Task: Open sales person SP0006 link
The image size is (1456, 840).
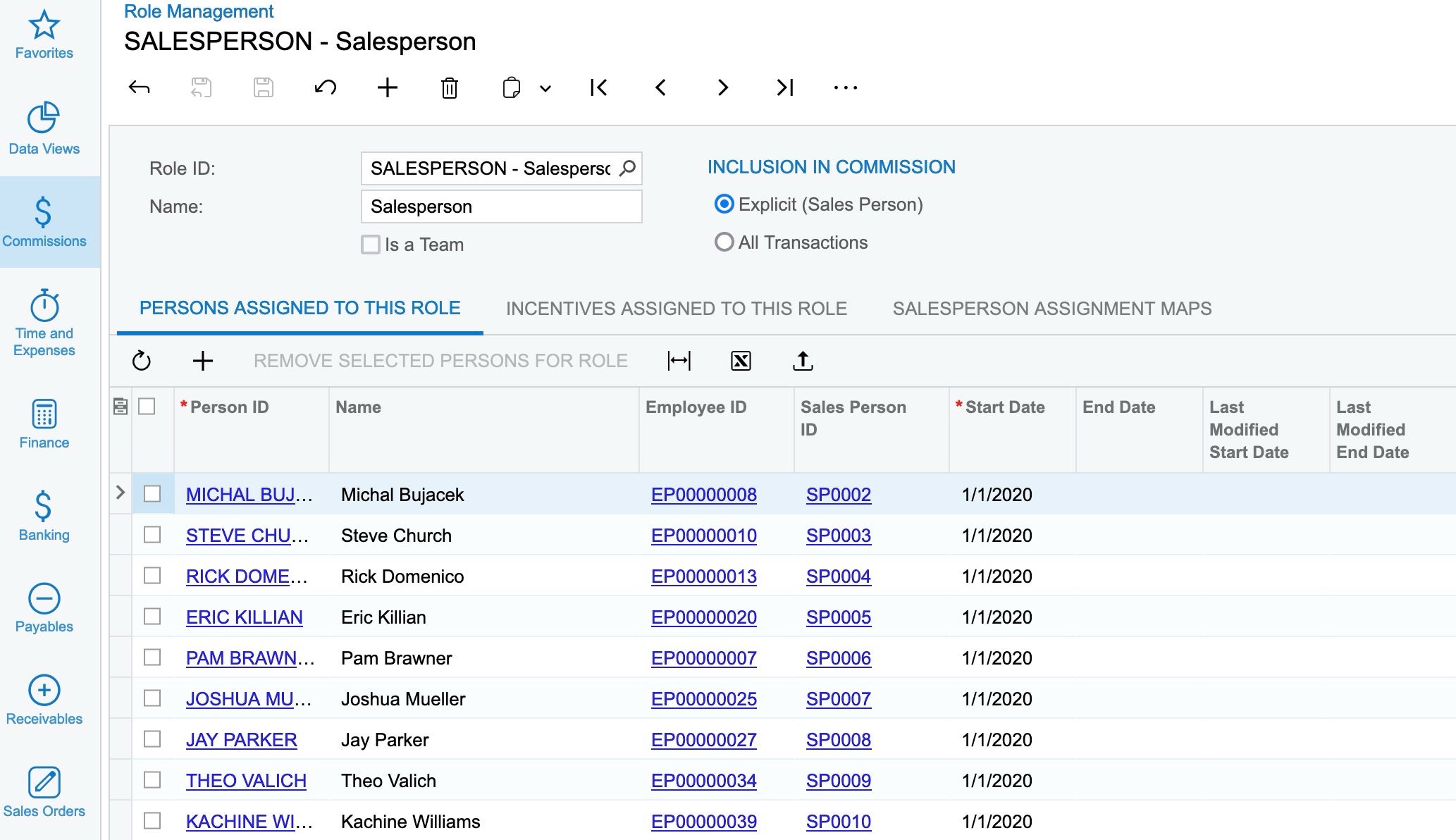Action: coord(839,658)
